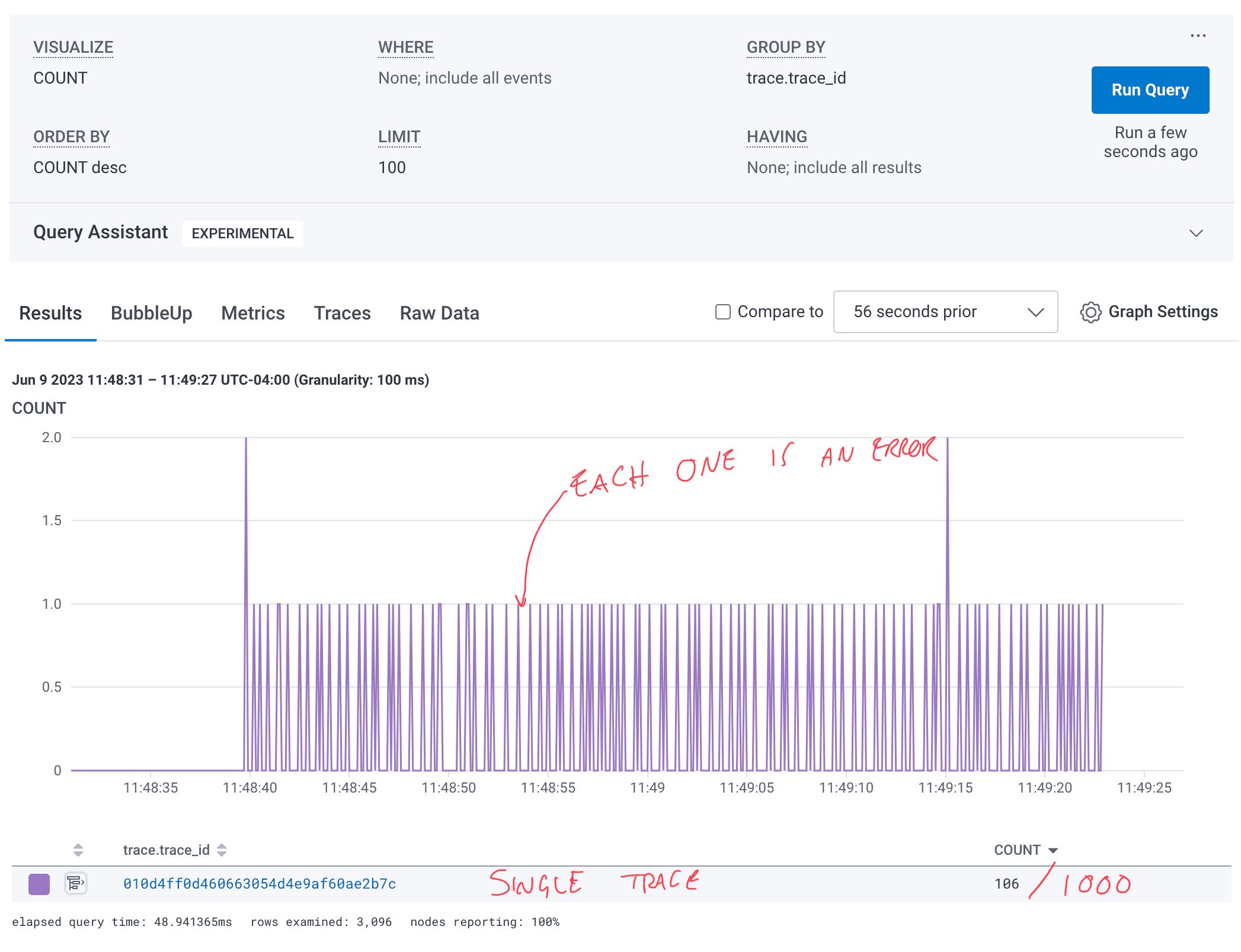Select the Raw Data tab
This screenshot has width=1241, height=952.
439,313
